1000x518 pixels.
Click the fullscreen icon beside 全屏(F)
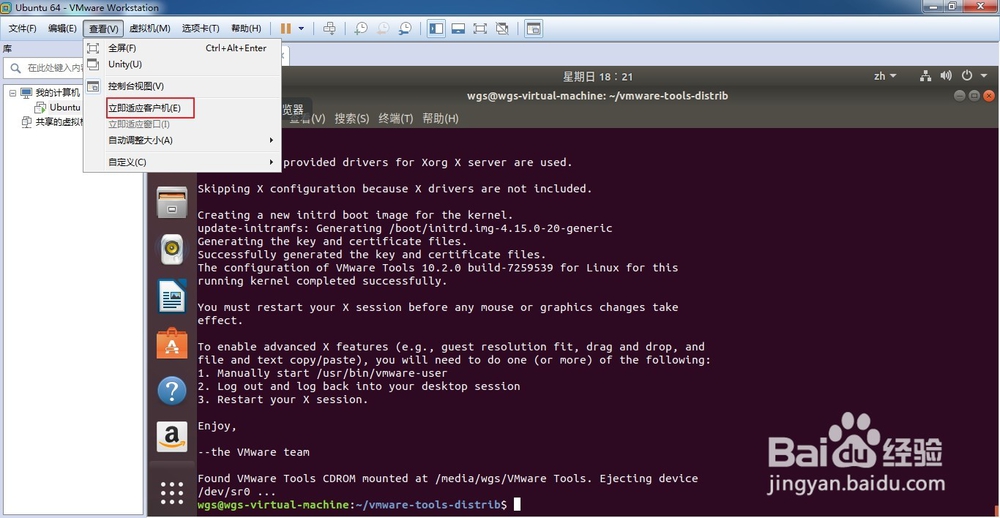pyautogui.click(x=93, y=48)
